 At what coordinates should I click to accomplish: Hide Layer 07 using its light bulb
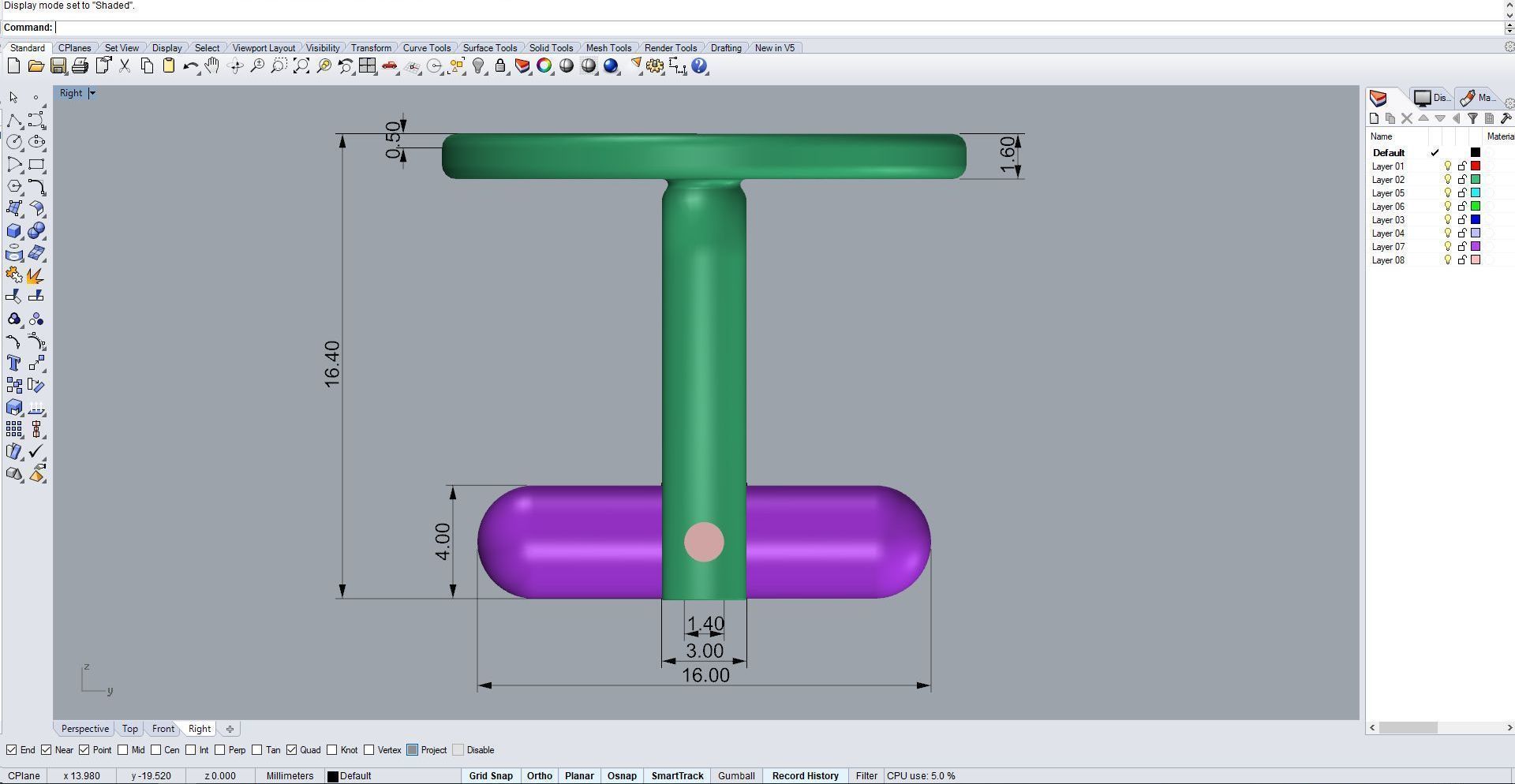[1448, 247]
